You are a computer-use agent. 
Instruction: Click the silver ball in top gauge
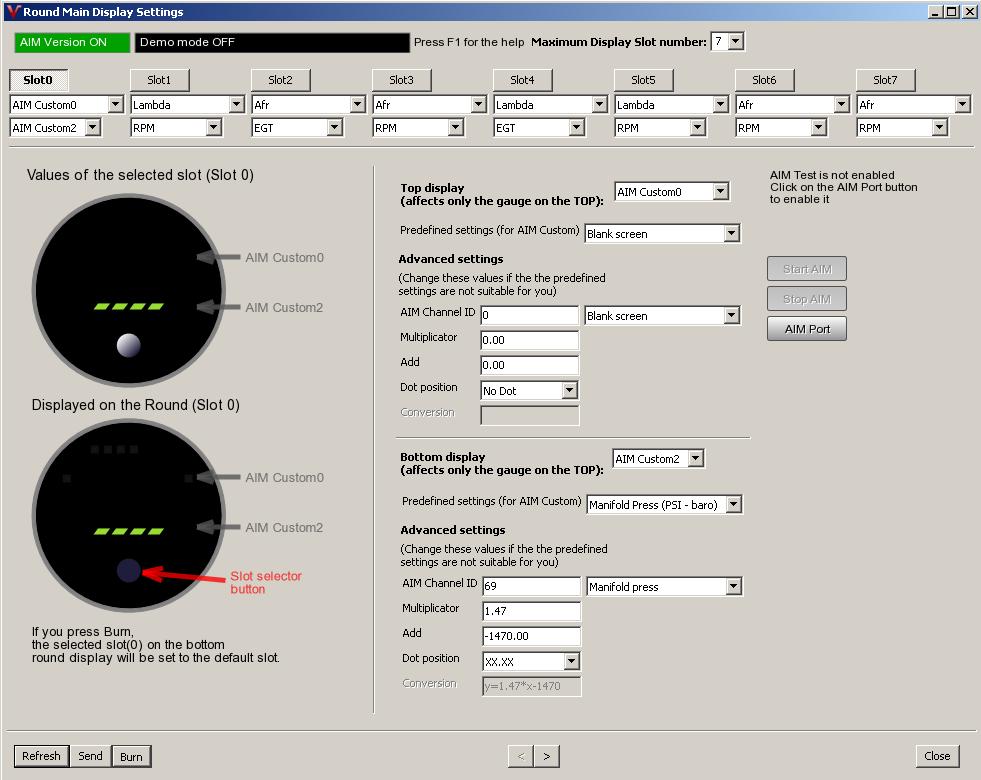pyautogui.click(x=128, y=345)
